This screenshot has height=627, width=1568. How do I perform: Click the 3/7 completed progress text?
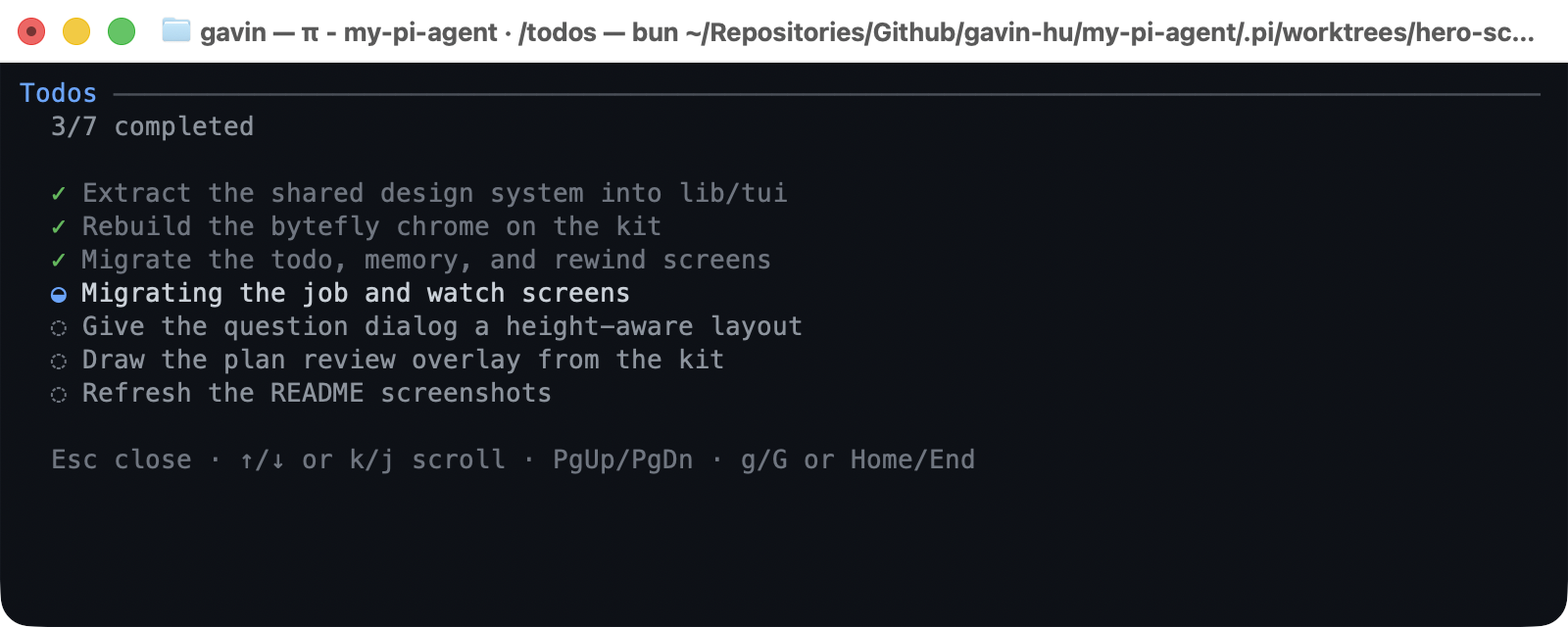coord(152,126)
